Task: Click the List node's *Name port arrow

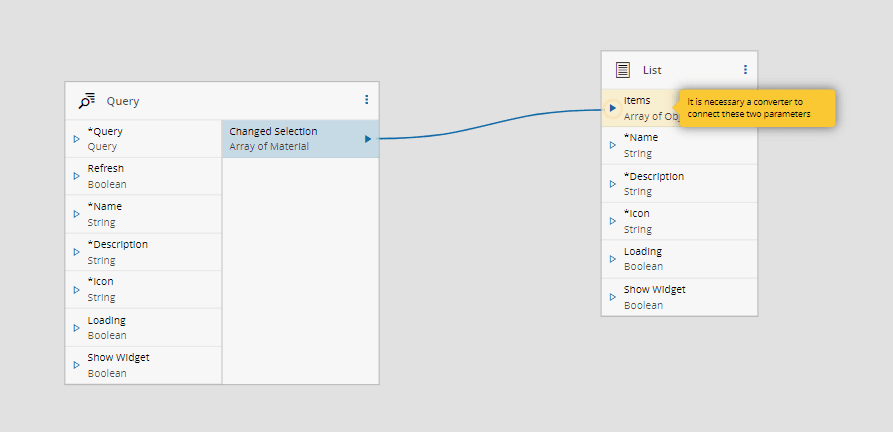Action: [613, 145]
